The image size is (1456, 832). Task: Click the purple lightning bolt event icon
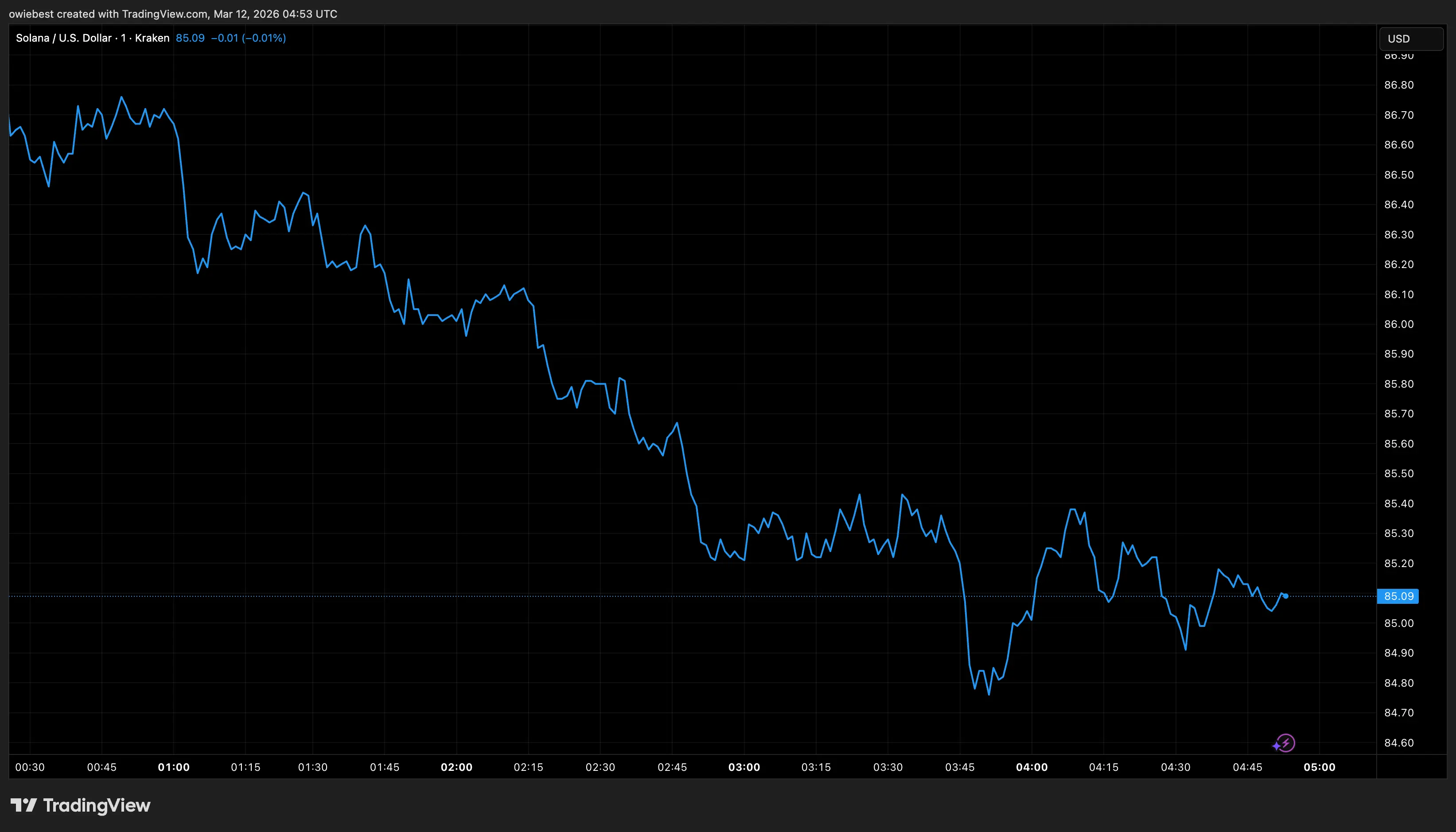pyautogui.click(x=1286, y=743)
